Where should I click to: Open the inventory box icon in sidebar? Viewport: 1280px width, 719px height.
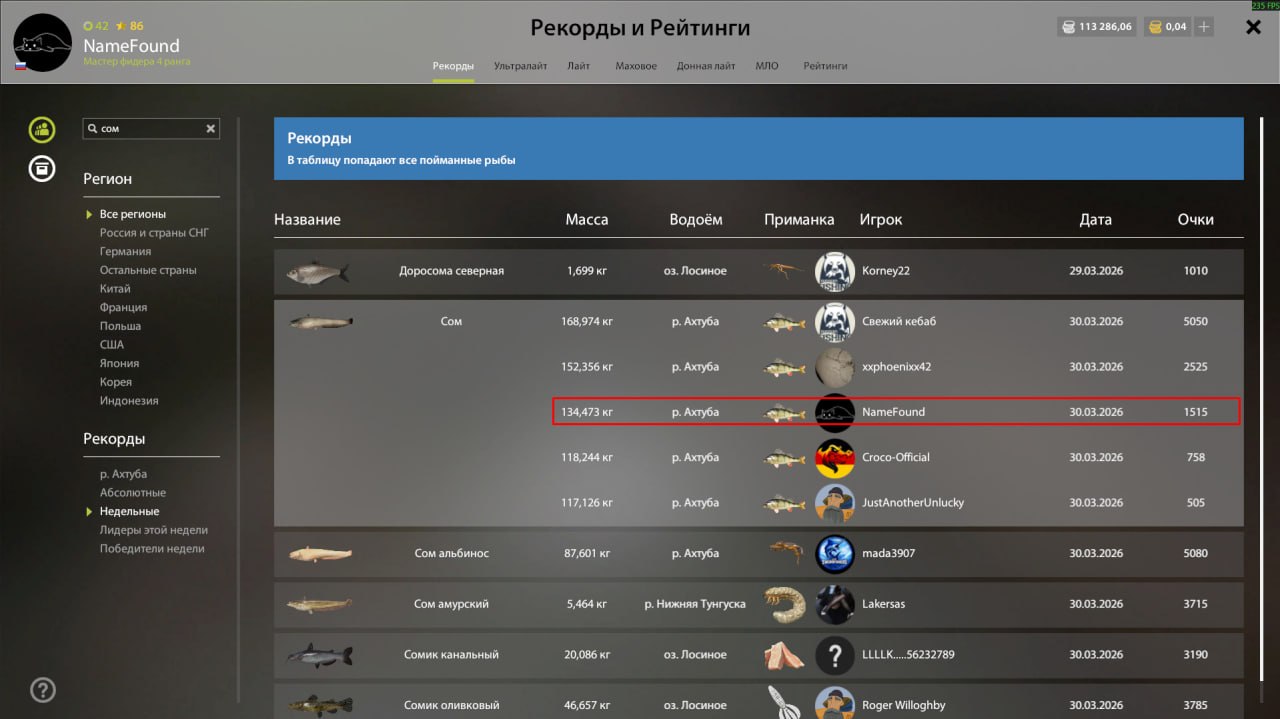[42, 168]
